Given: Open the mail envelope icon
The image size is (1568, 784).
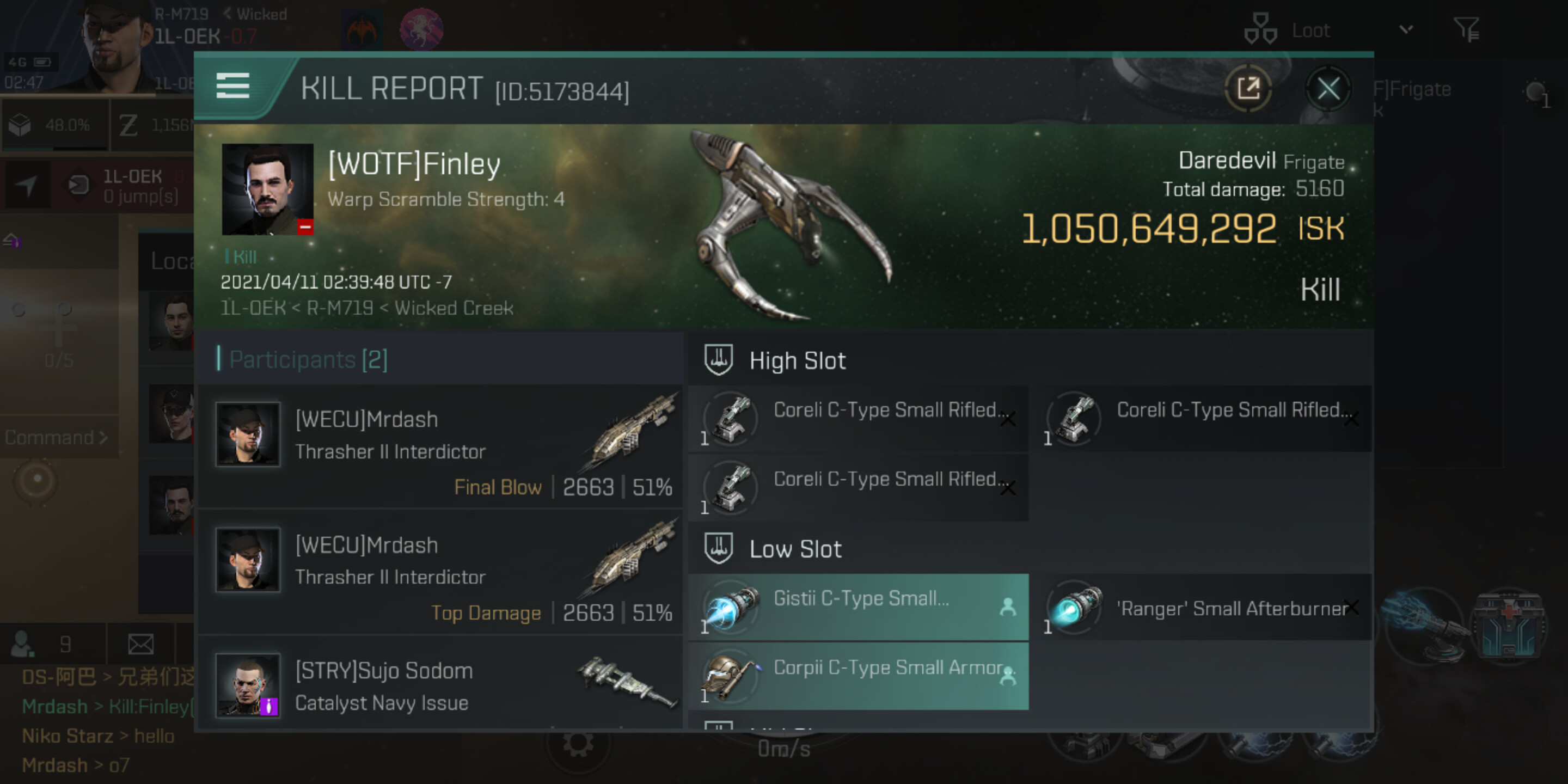Looking at the screenshot, I should (140, 644).
